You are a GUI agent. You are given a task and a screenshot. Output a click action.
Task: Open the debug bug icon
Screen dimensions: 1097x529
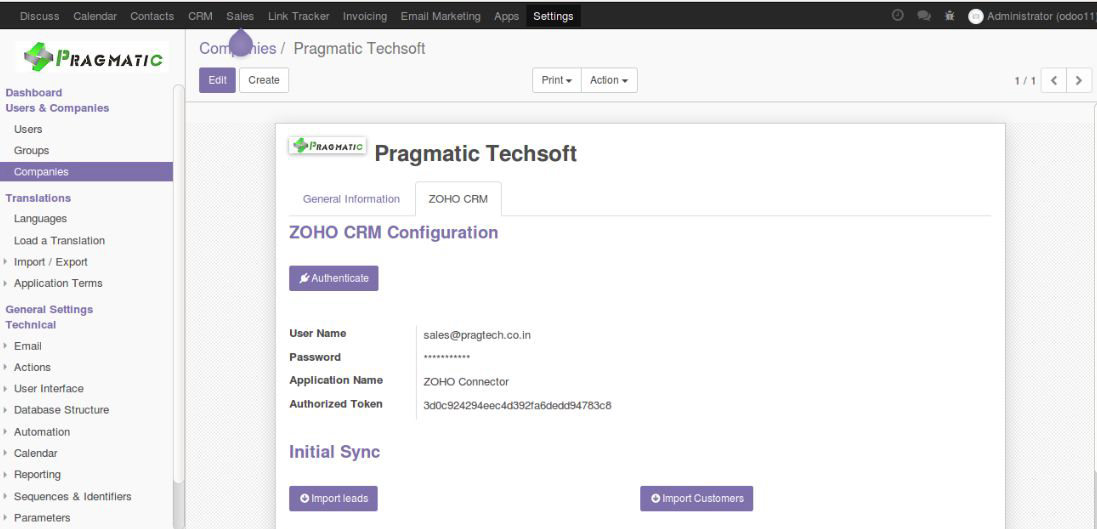click(x=949, y=15)
